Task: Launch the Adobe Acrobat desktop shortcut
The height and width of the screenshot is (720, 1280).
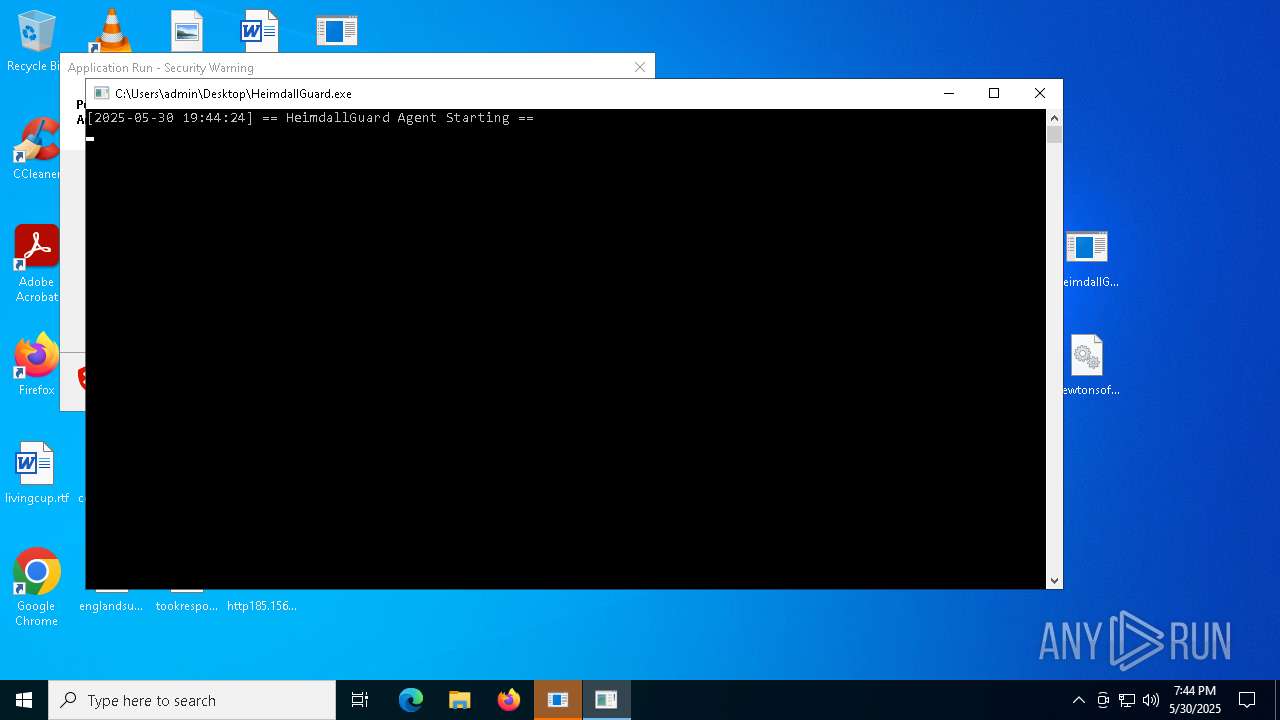Action: coord(36,263)
